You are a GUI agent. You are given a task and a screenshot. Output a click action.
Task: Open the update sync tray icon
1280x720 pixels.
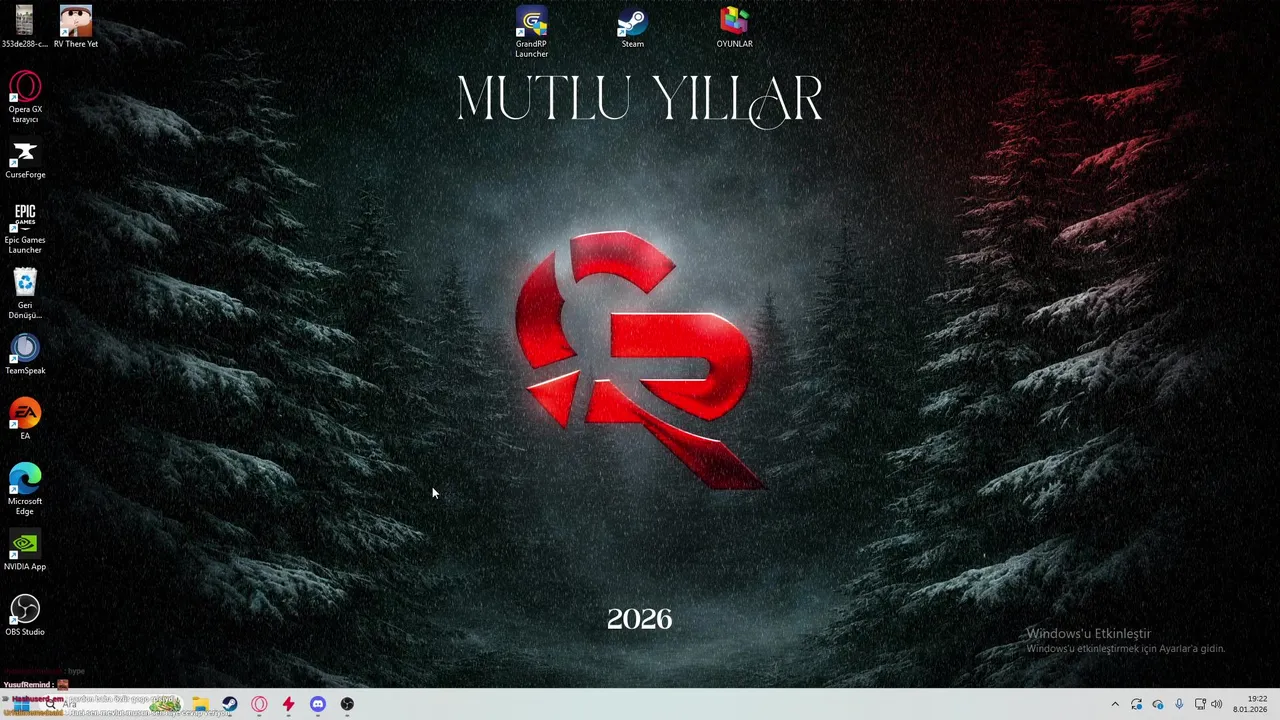point(1137,704)
